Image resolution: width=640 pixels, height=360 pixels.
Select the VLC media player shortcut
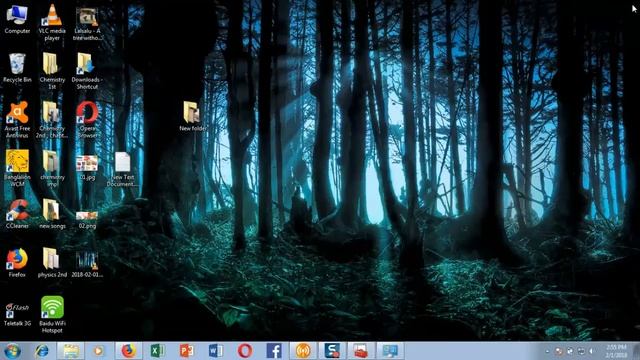pyautogui.click(x=52, y=22)
